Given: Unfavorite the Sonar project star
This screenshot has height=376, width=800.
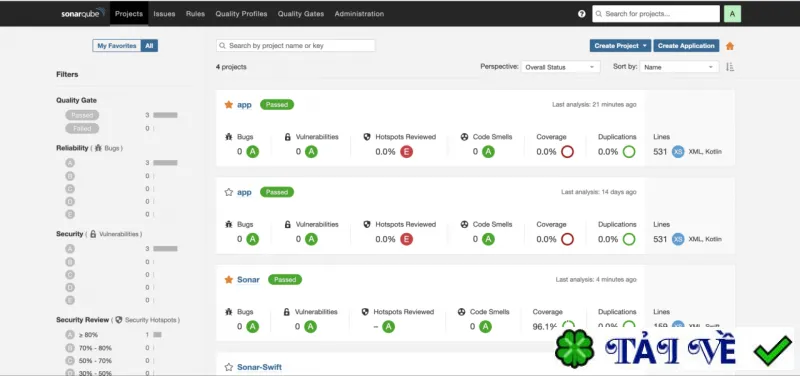Looking at the screenshot, I should click(229, 280).
